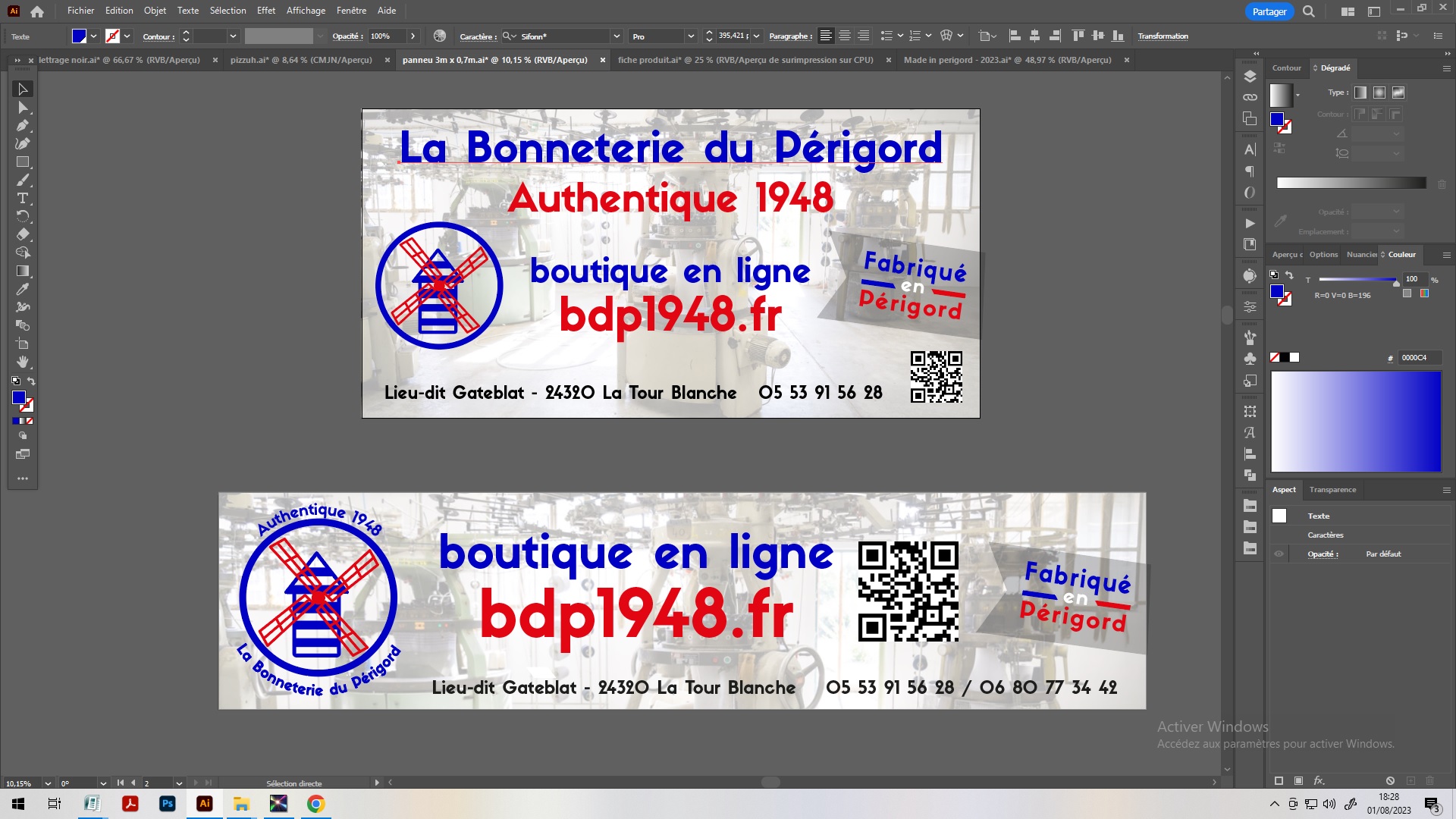Screen dimensions: 1456x819
Task: Expand the bullet list options dropdown
Action: [x=900, y=36]
